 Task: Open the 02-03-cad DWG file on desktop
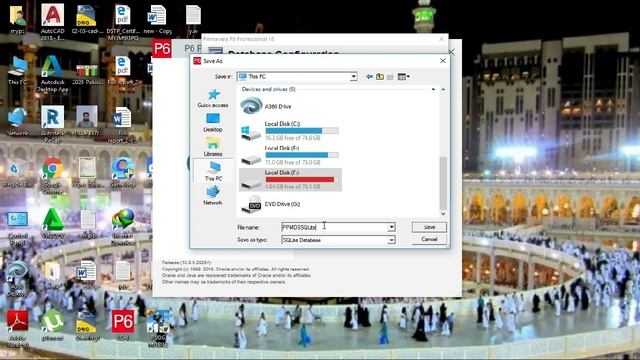pos(86,20)
